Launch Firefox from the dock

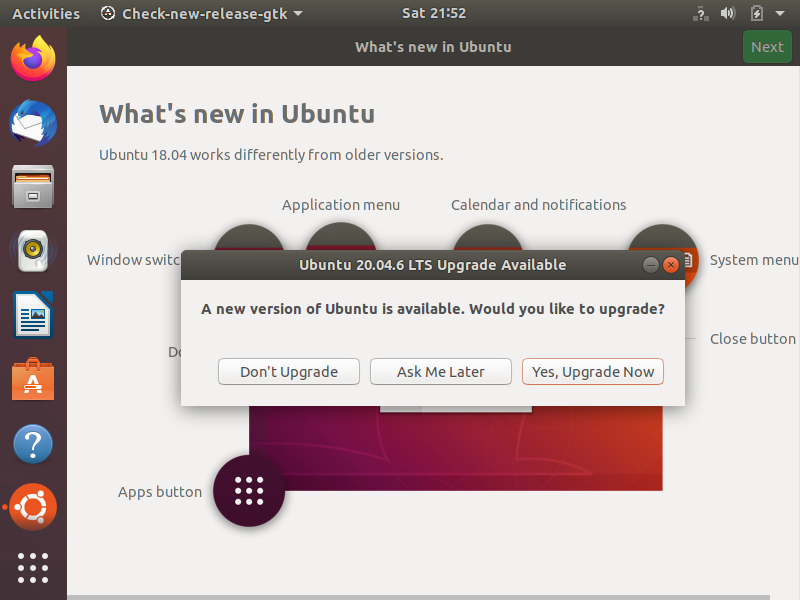coord(33,58)
